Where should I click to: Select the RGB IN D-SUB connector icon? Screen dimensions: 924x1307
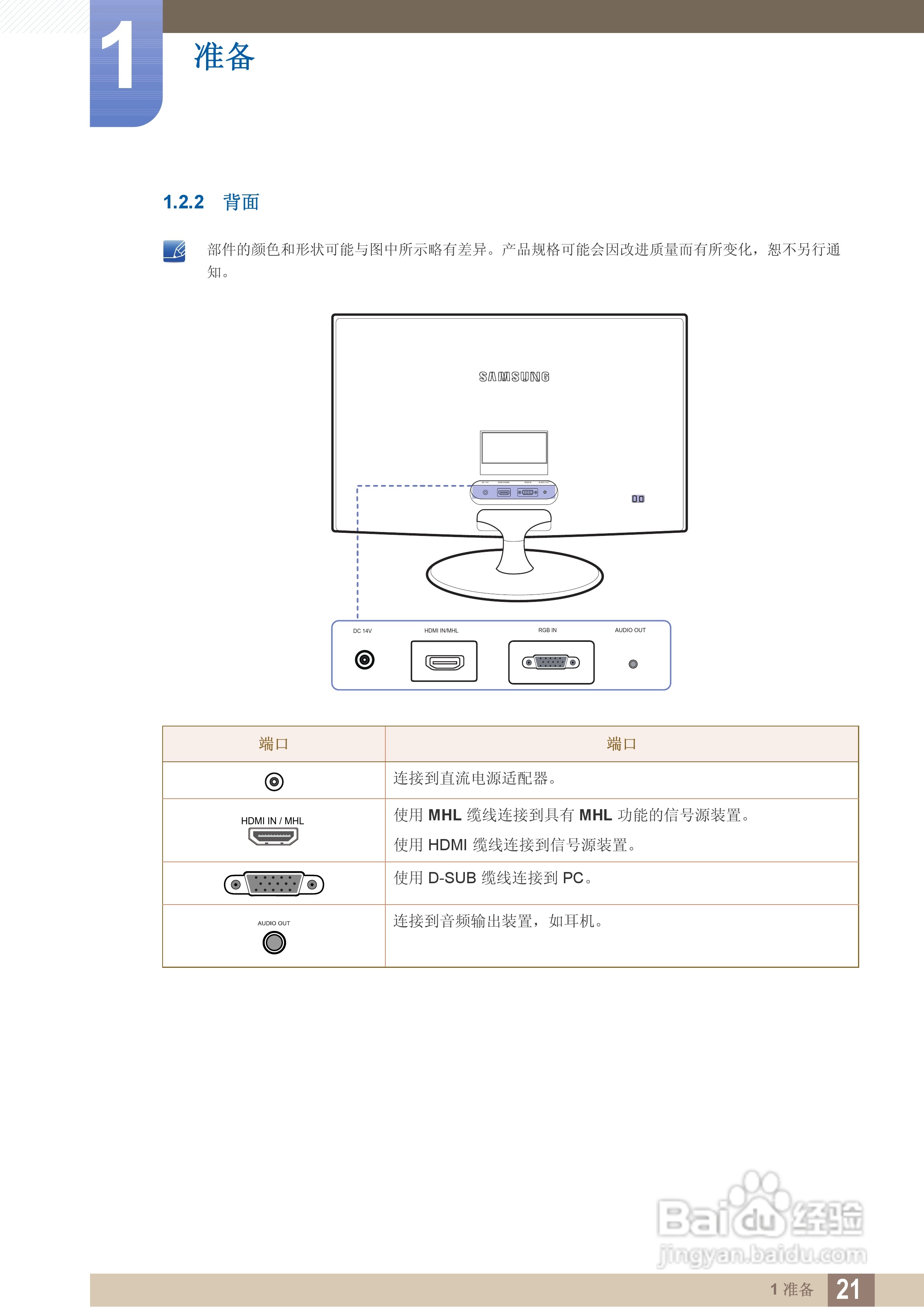tap(550, 662)
